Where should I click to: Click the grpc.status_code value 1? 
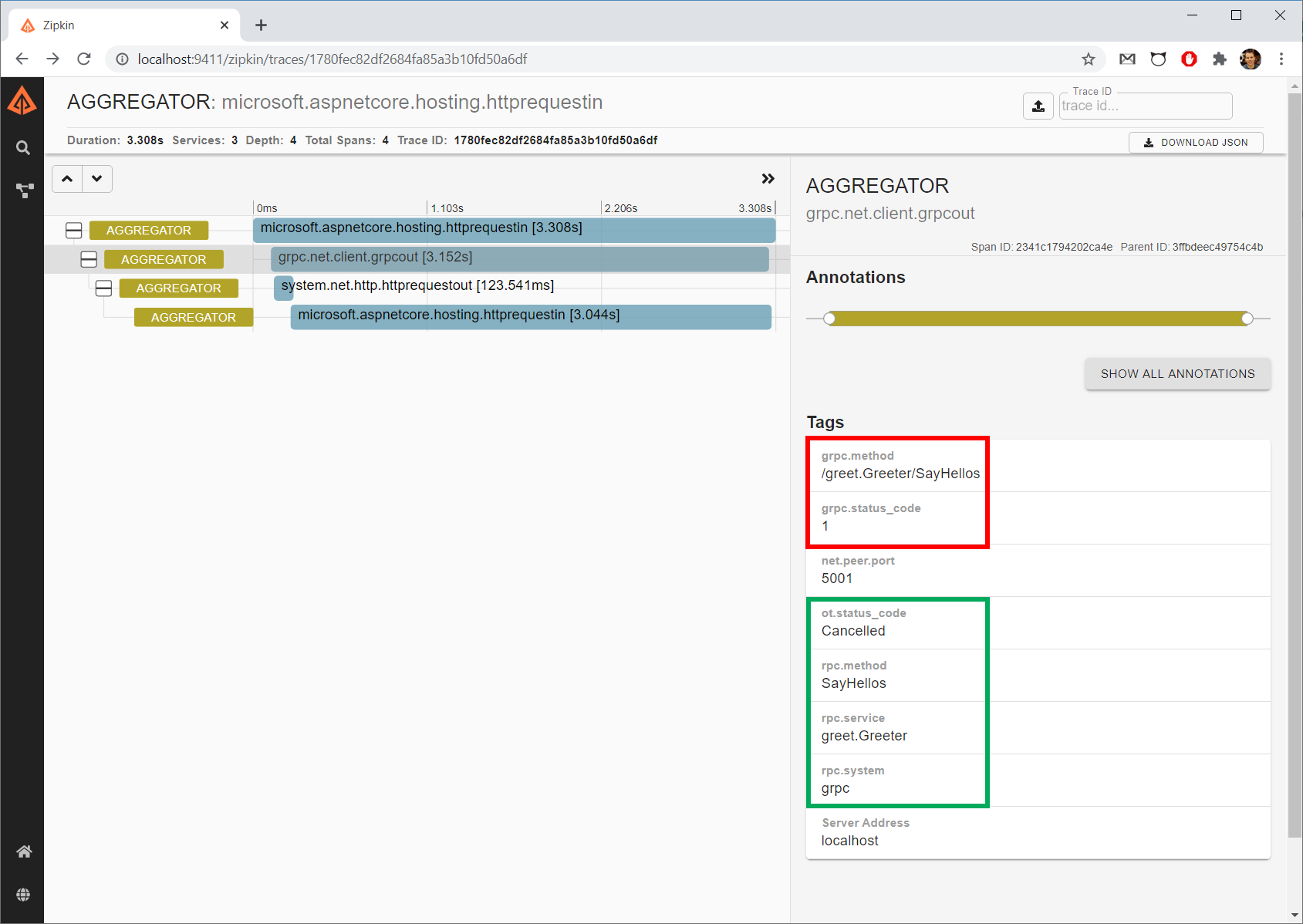click(825, 526)
